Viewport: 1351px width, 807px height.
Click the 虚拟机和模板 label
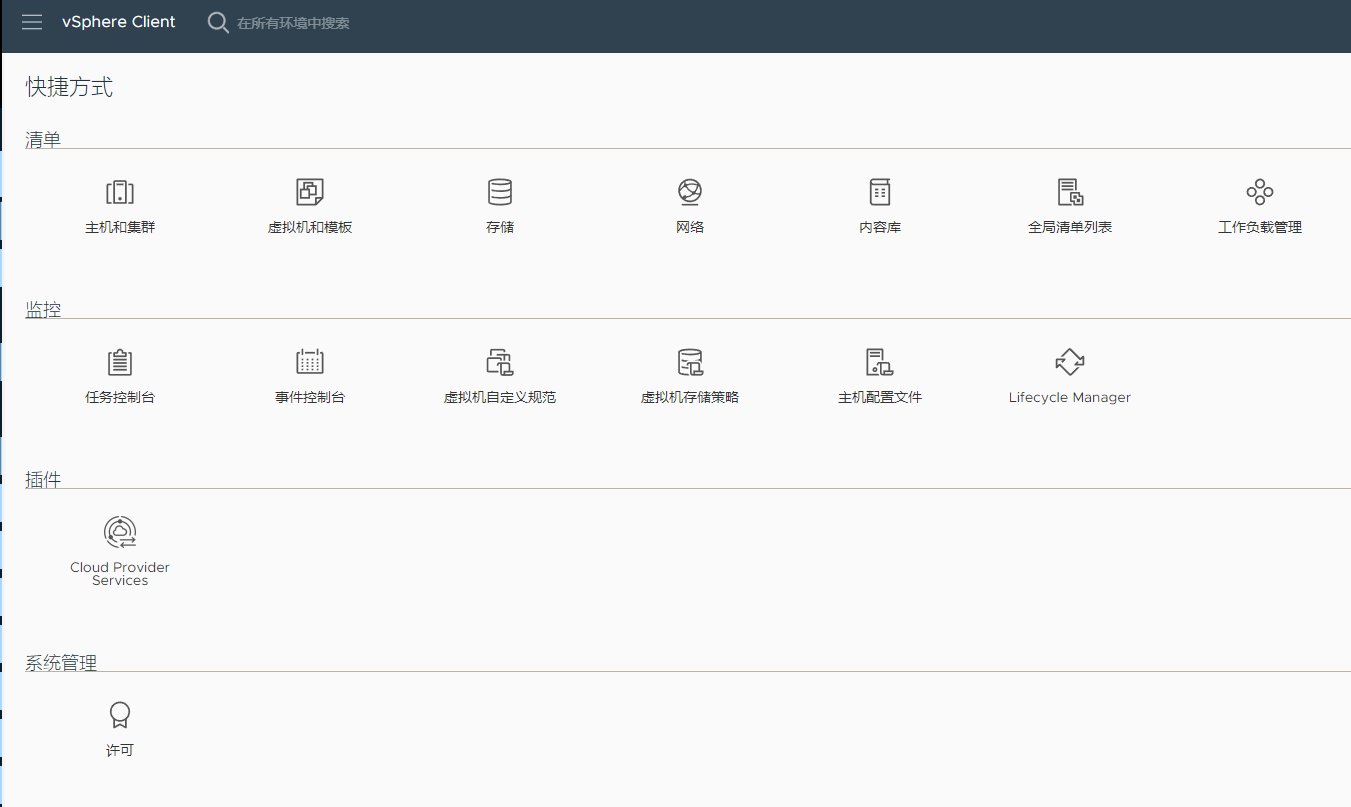pos(310,227)
